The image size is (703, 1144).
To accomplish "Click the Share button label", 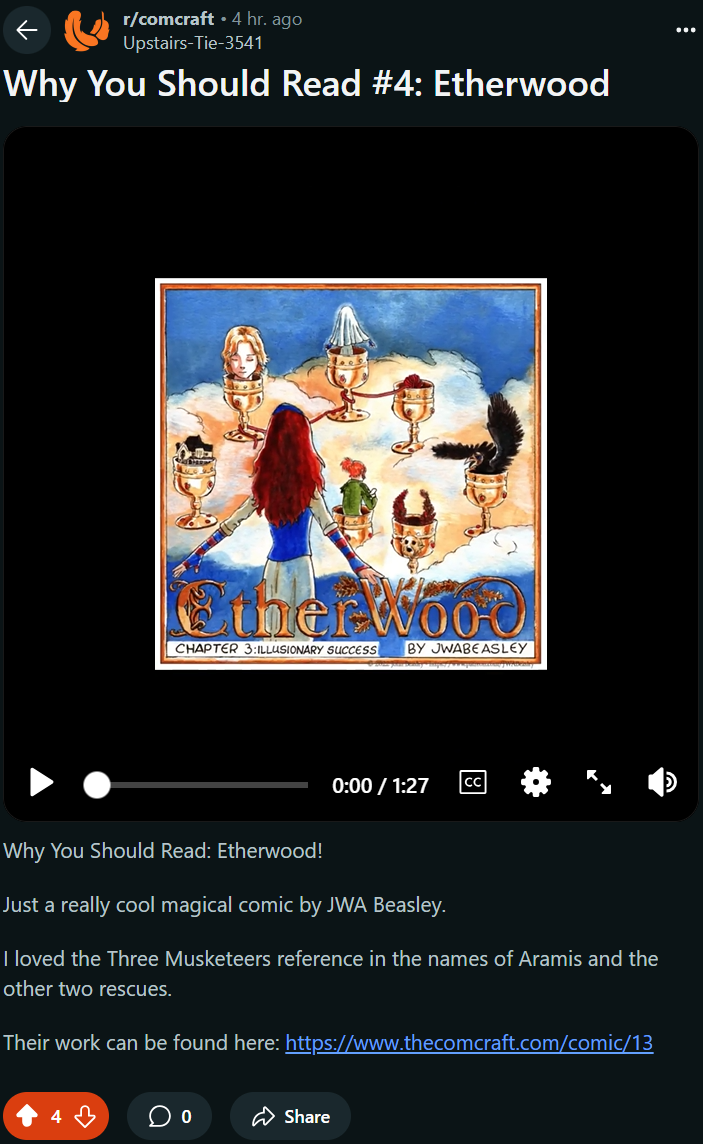I will 307,1116.
